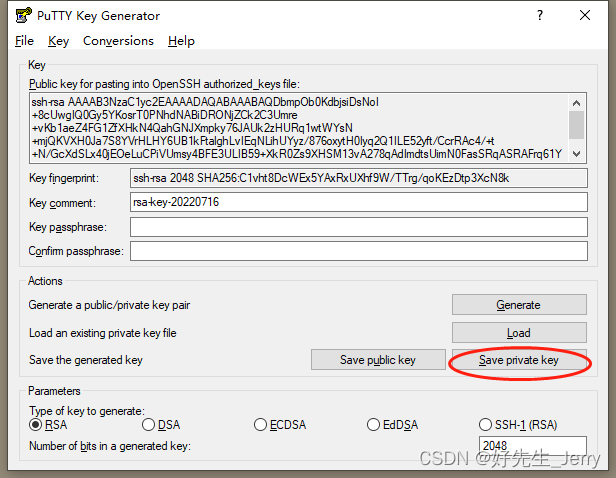Screen dimensions: 616x478
Task: Click the Key comment field
Action: pyautogui.click(x=359, y=202)
